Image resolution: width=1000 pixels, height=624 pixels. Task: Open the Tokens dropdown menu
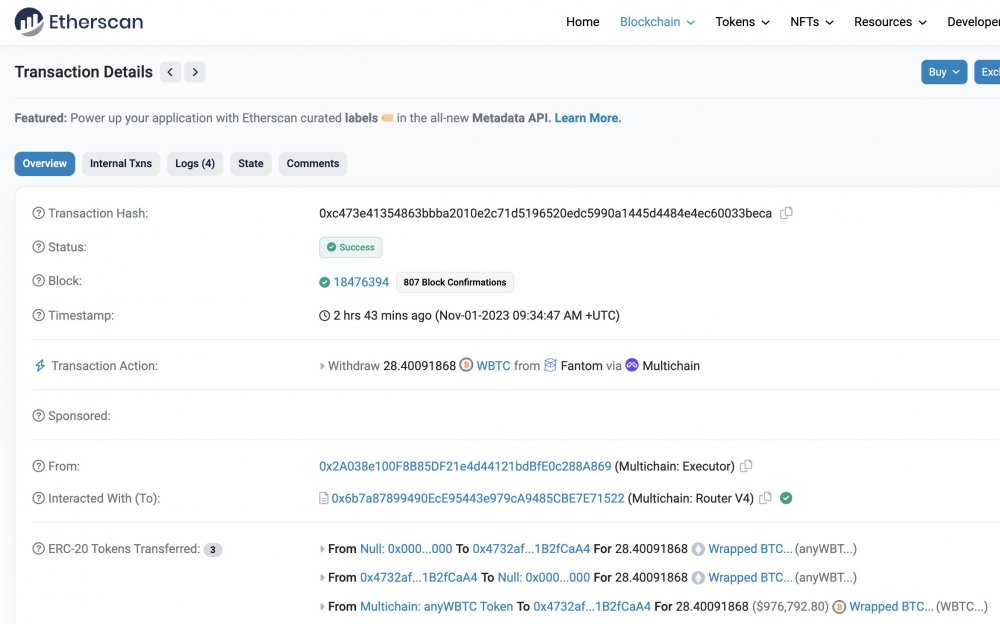click(742, 22)
